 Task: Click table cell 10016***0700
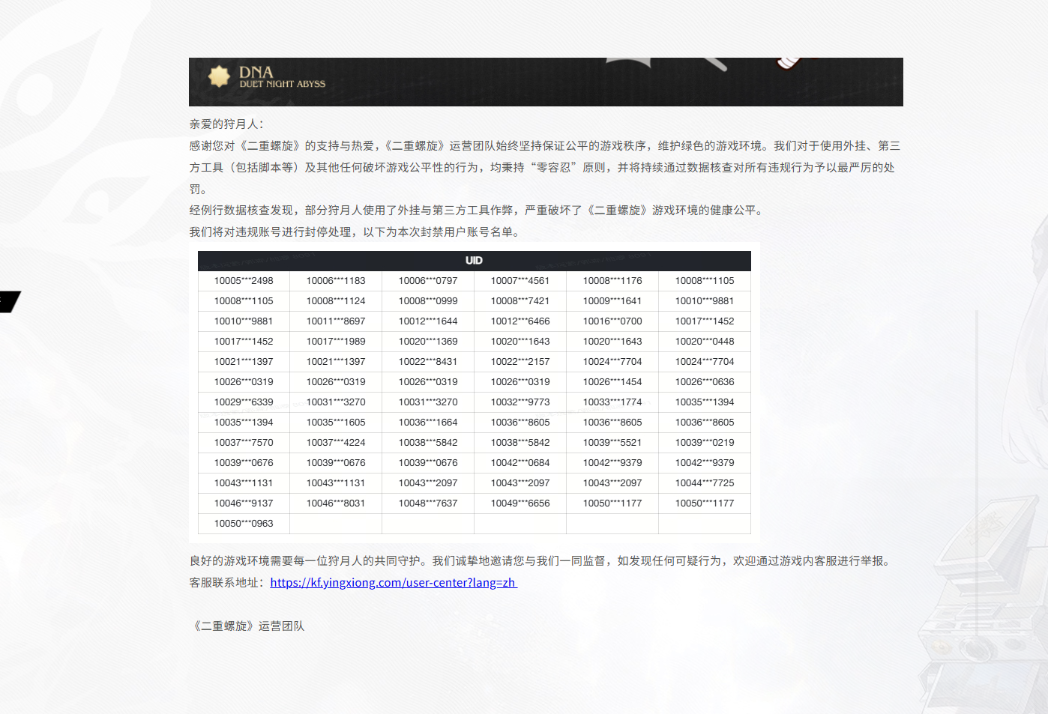coord(612,321)
